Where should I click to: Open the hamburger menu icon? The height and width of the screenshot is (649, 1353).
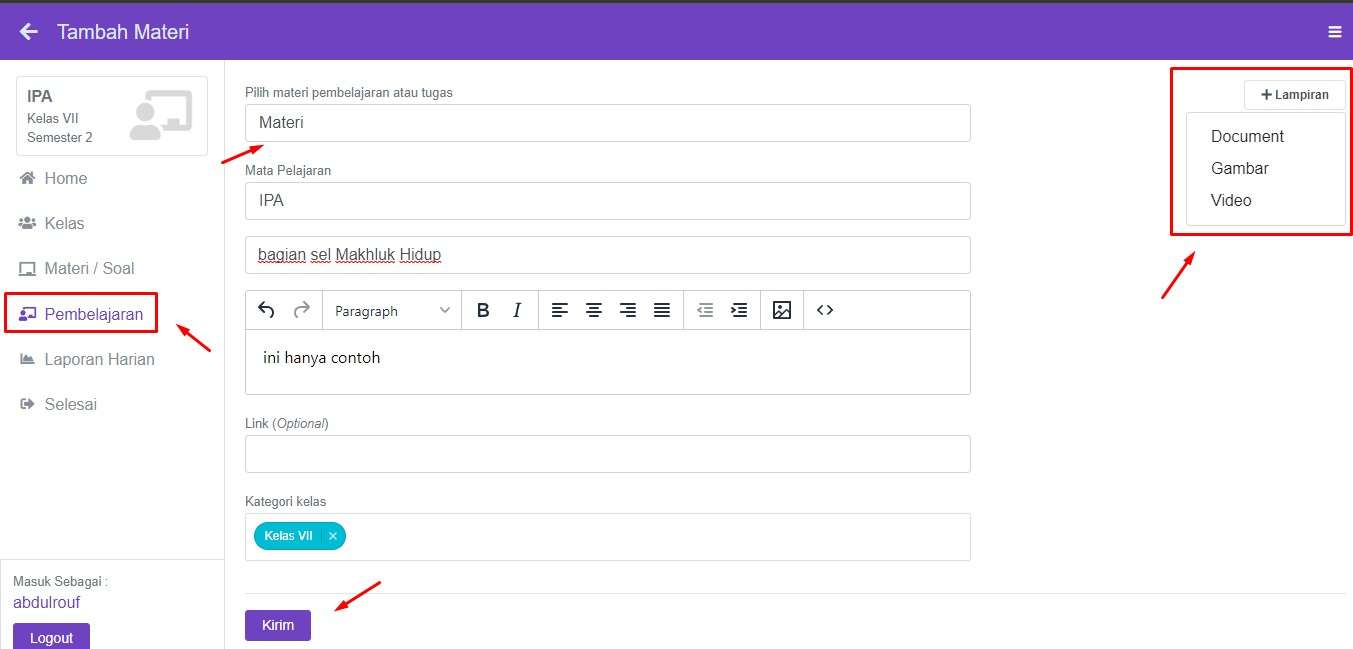pyautogui.click(x=1334, y=32)
